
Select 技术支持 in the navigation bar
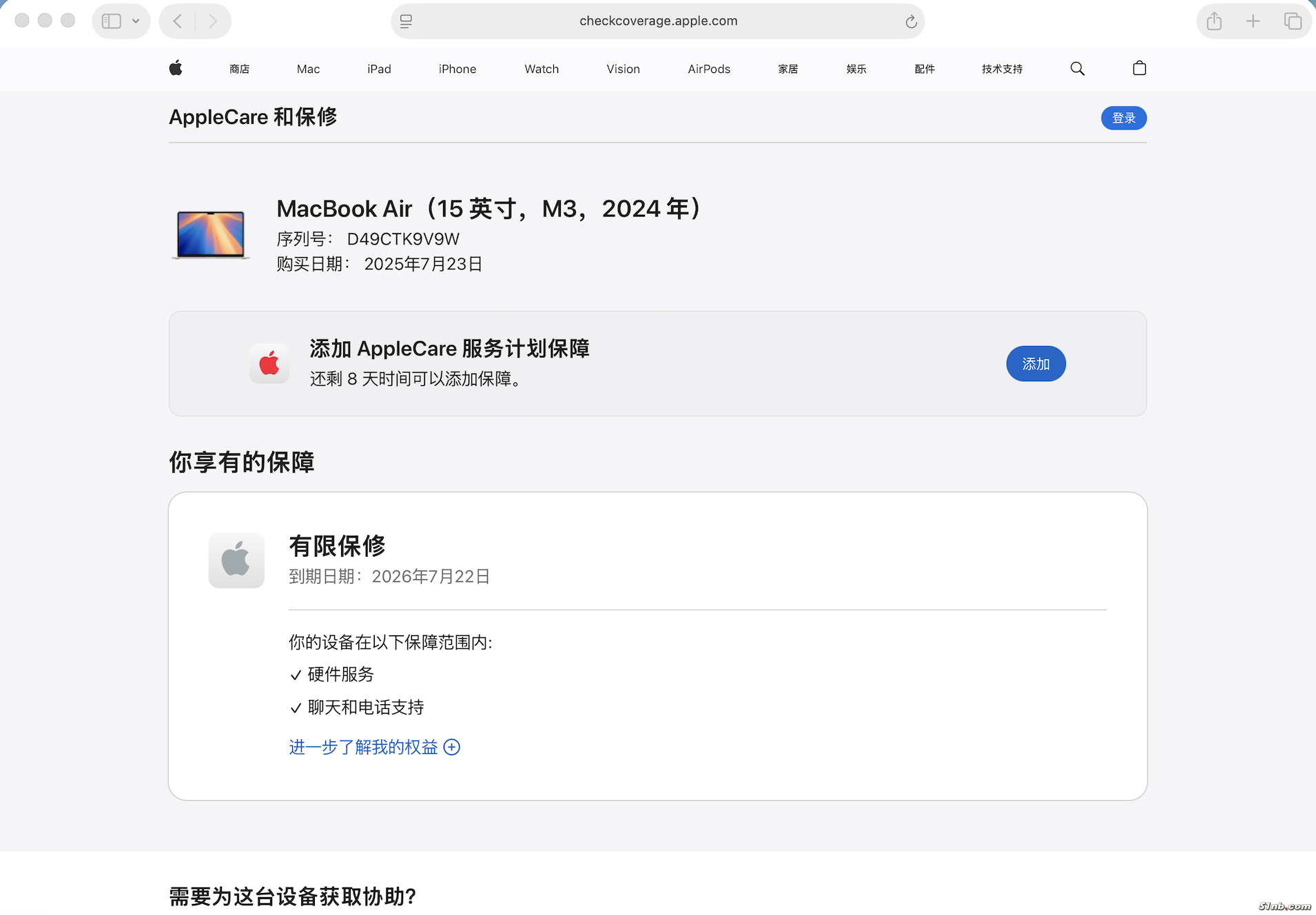coord(1002,69)
